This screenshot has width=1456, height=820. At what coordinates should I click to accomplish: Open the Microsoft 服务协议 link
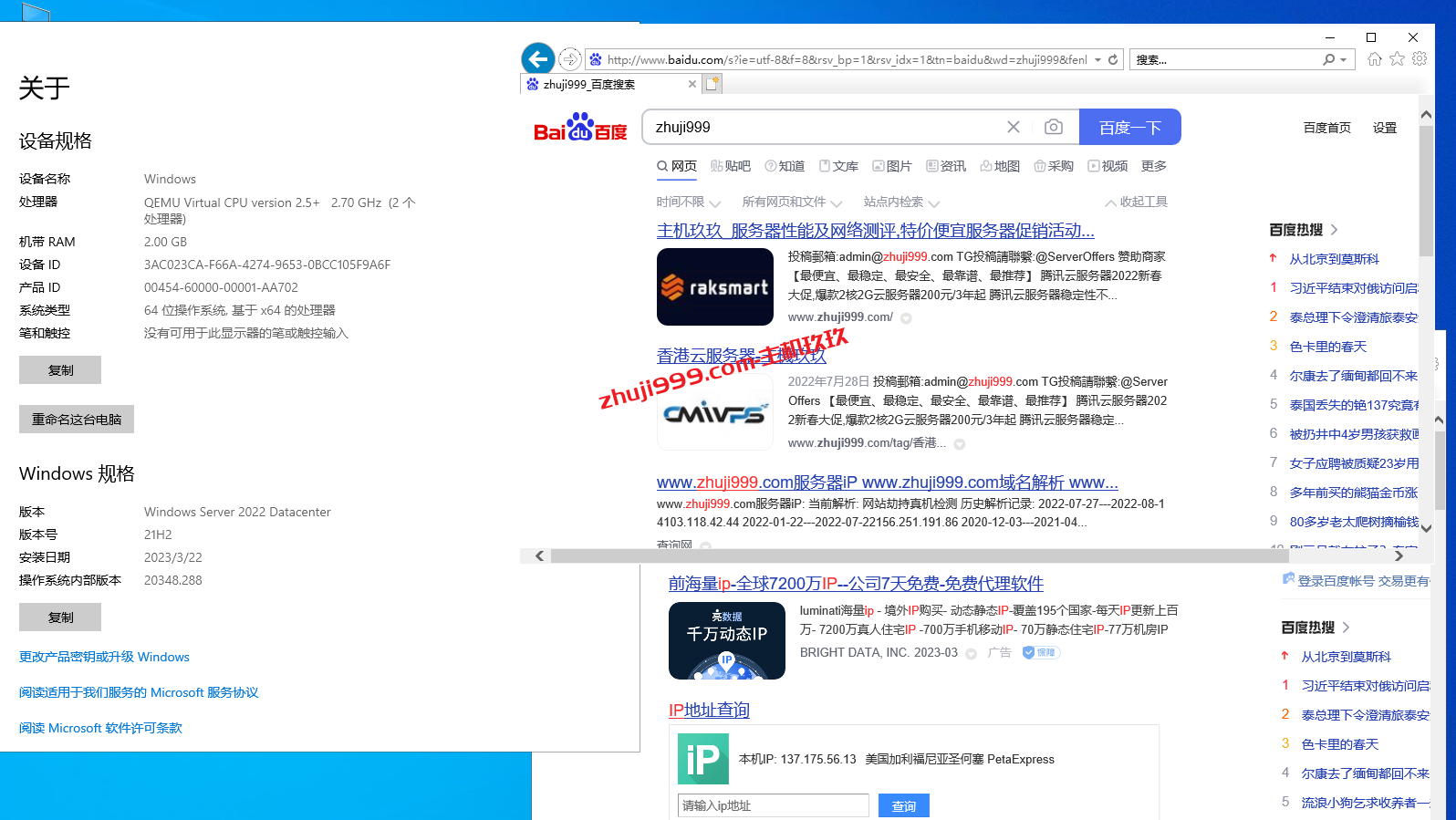pyautogui.click(x=139, y=692)
